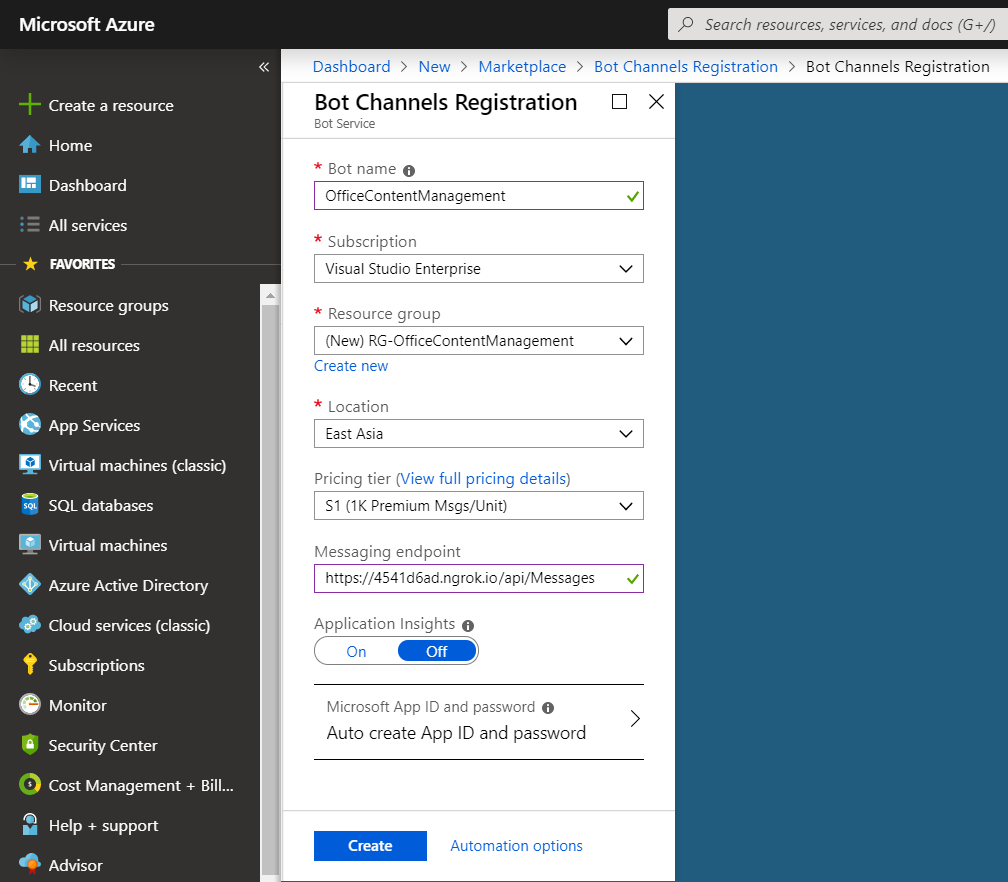
Task: Navigate to Dashboard breadcrumb link
Action: tap(351, 67)
